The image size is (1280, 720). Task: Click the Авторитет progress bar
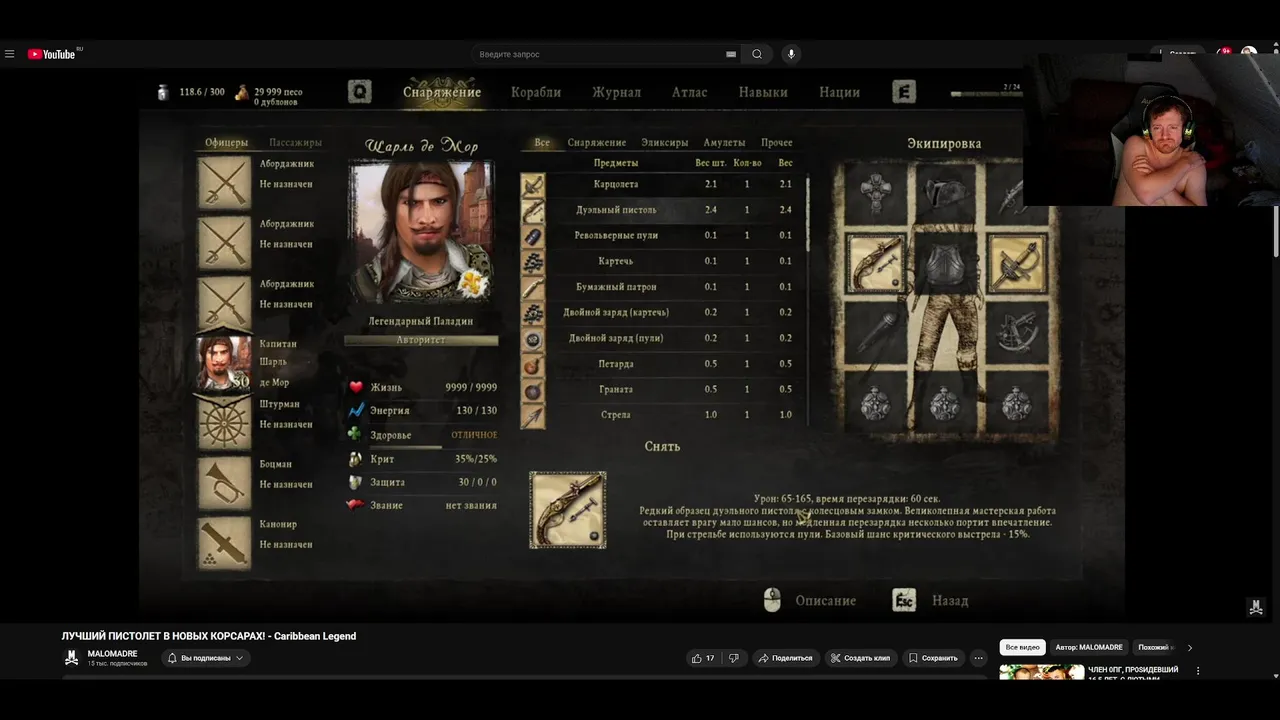[x=421, y=340]
